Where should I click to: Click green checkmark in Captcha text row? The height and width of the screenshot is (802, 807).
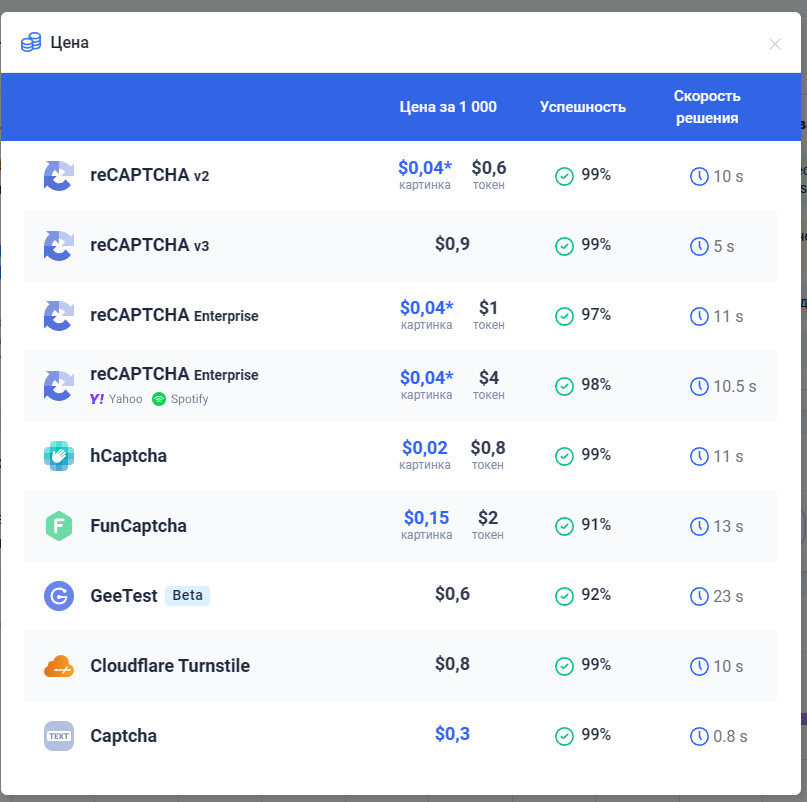tap(564, 736)
